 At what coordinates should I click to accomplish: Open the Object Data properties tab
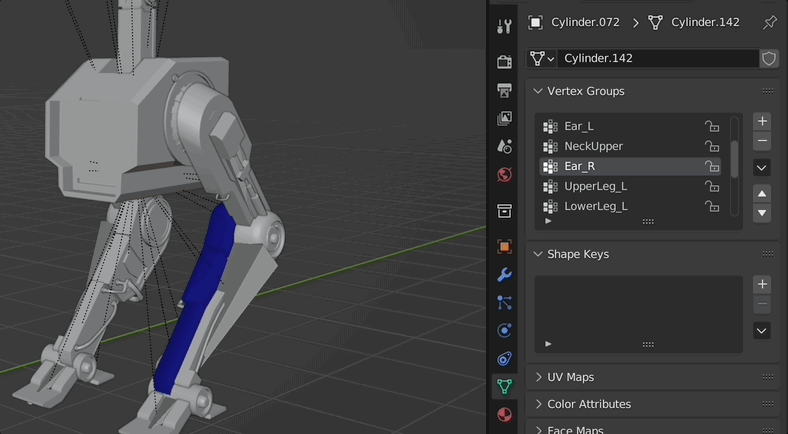(x=504, y=387)
